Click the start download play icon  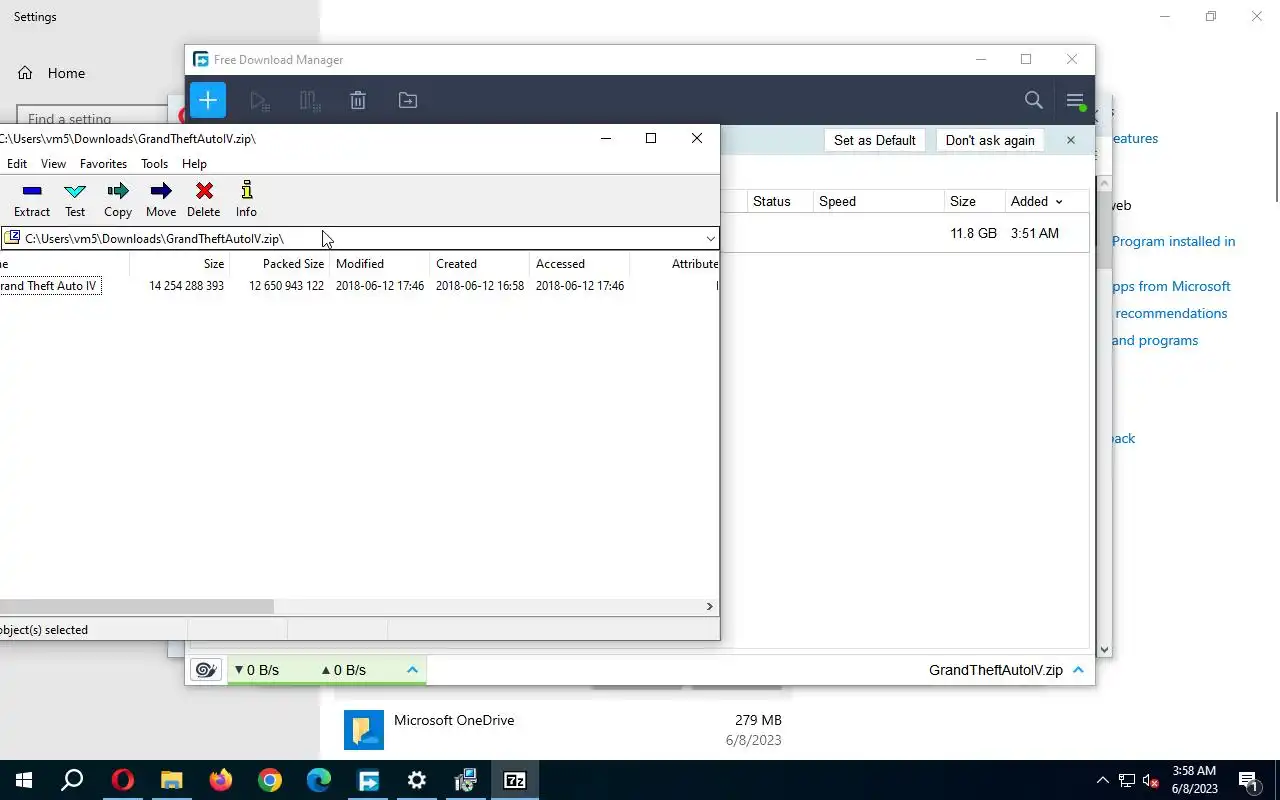pyautogui.click(x=260, y=100)
